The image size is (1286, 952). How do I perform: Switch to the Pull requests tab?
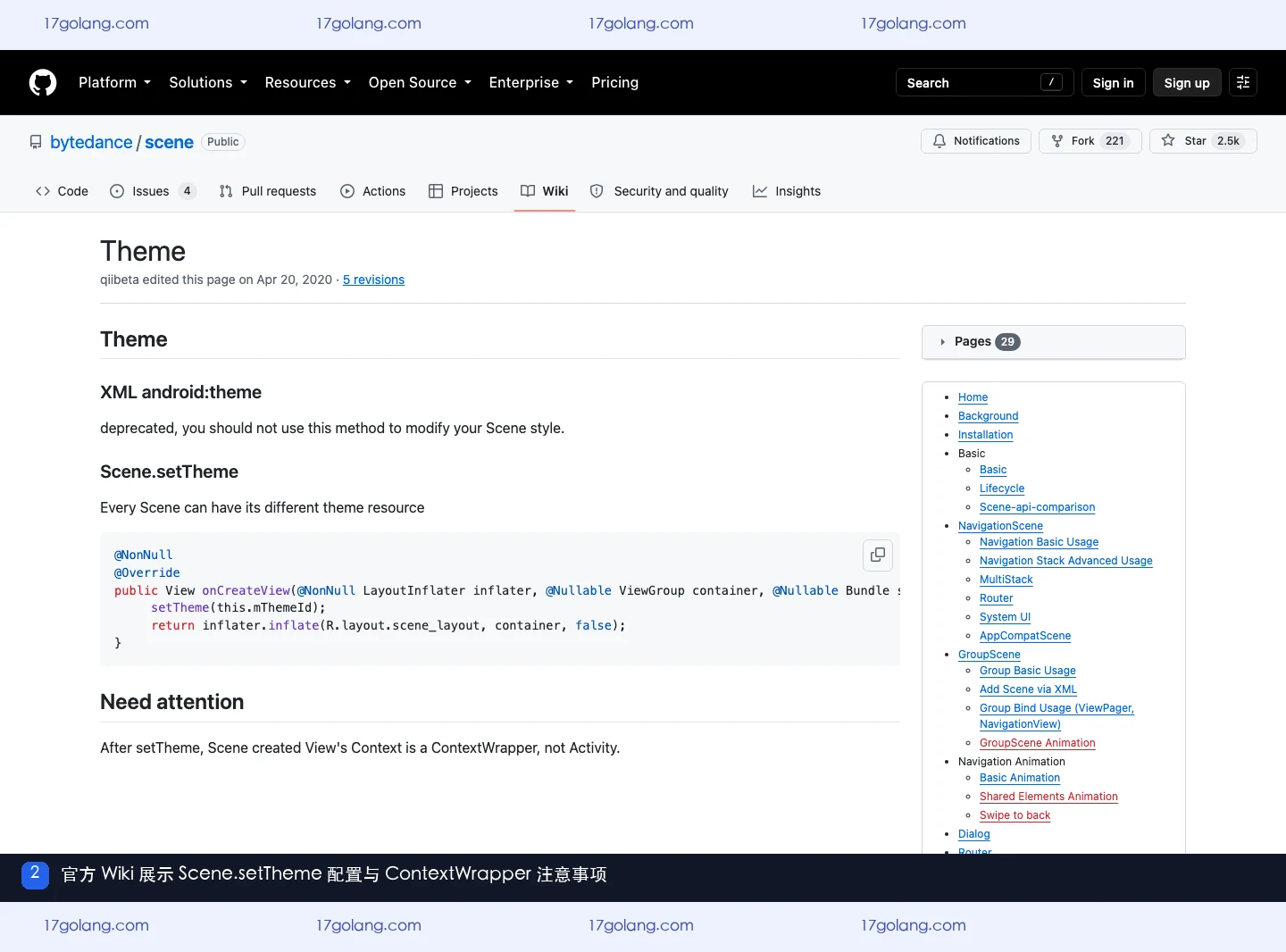pos(267,191)
